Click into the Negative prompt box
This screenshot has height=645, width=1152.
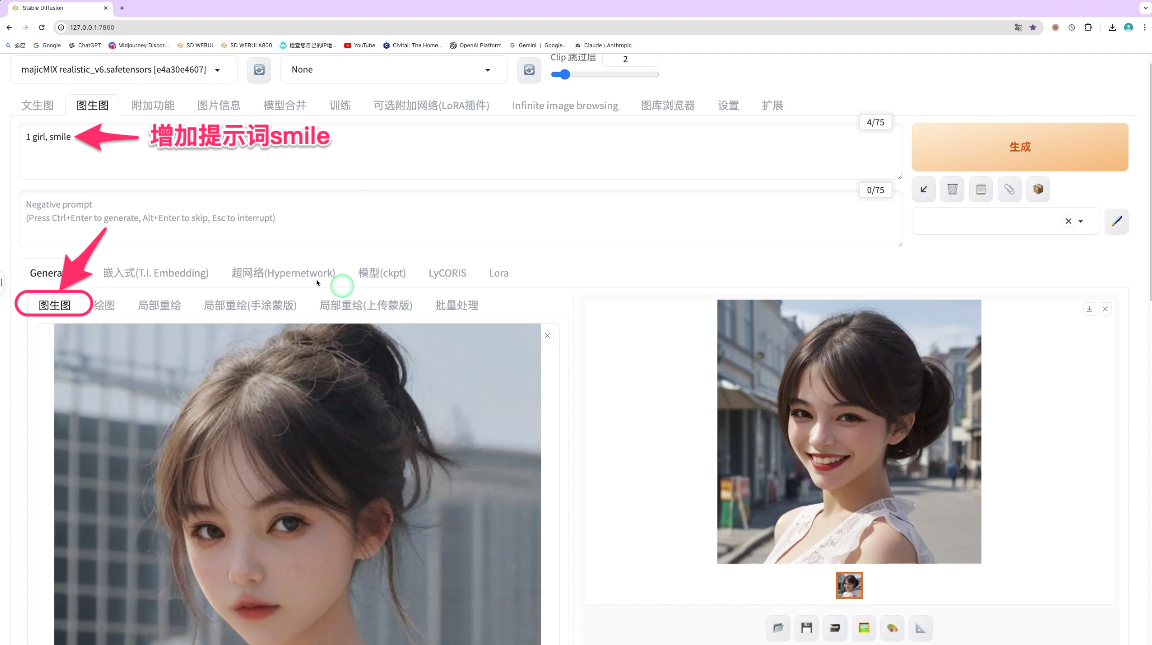coord(460,219)
